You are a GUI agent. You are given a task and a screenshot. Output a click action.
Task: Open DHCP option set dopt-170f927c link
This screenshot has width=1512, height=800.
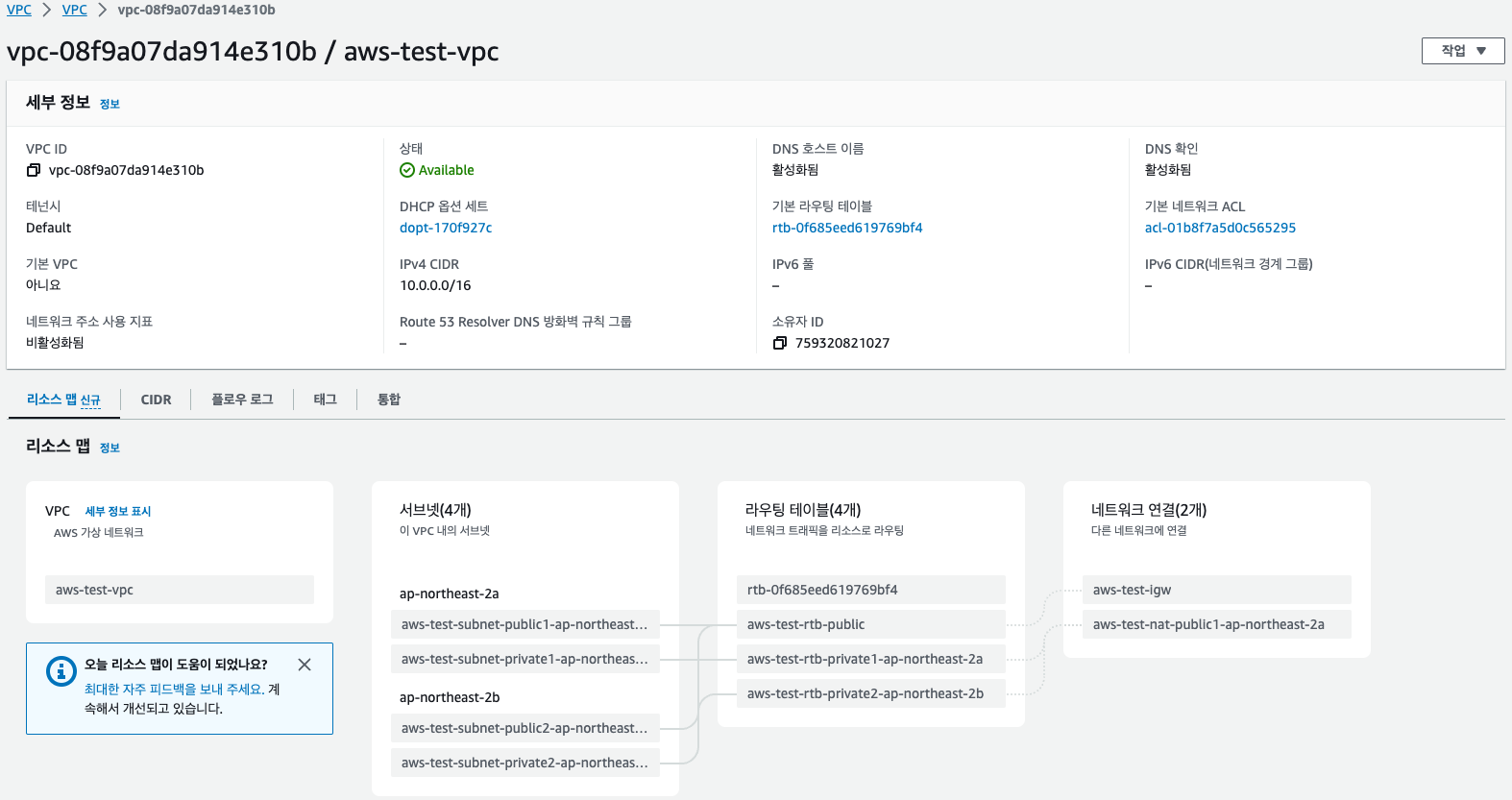(x=446, y=229)
